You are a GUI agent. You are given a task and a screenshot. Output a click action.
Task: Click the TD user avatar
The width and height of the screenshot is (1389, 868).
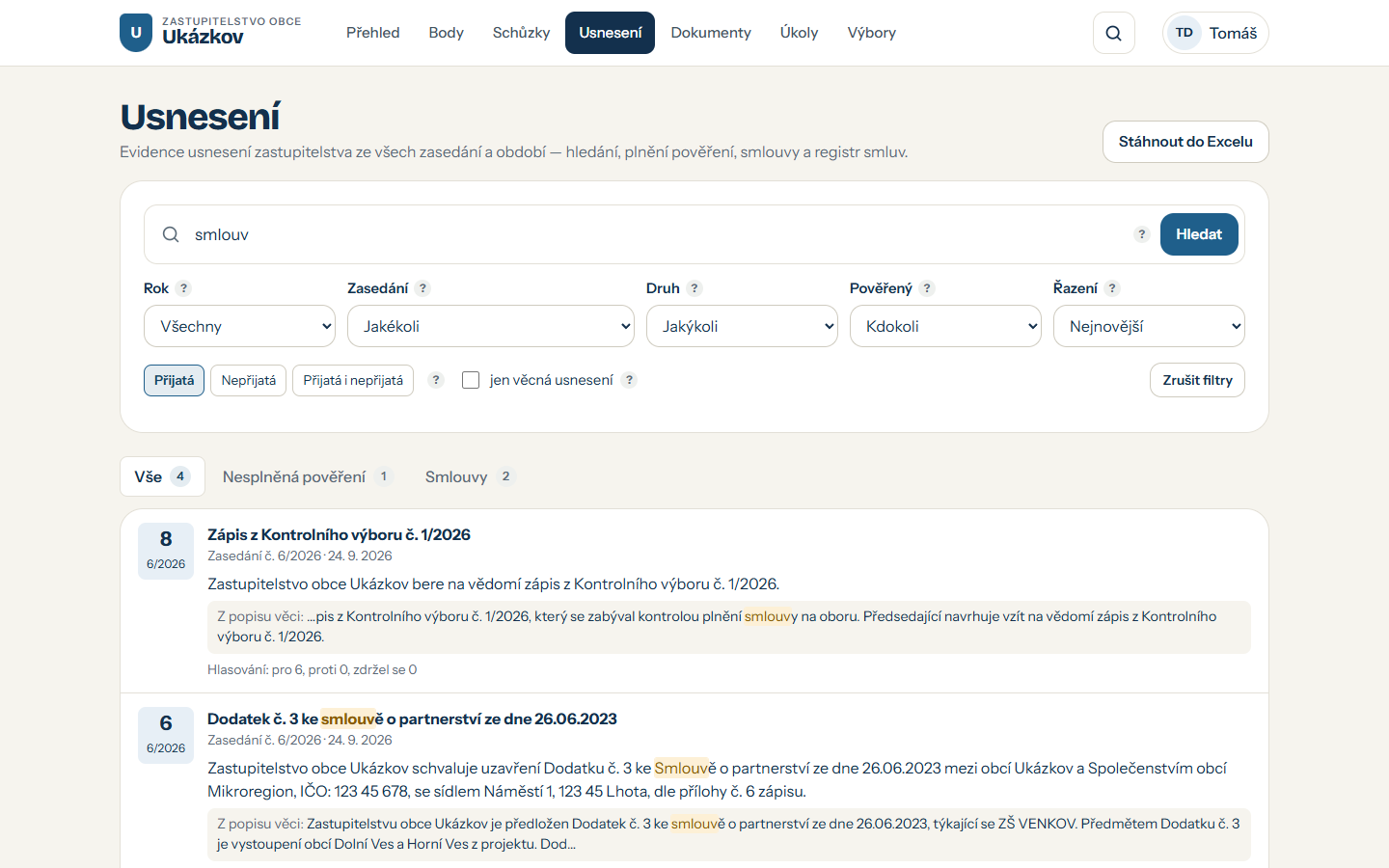coord(1185,33)
